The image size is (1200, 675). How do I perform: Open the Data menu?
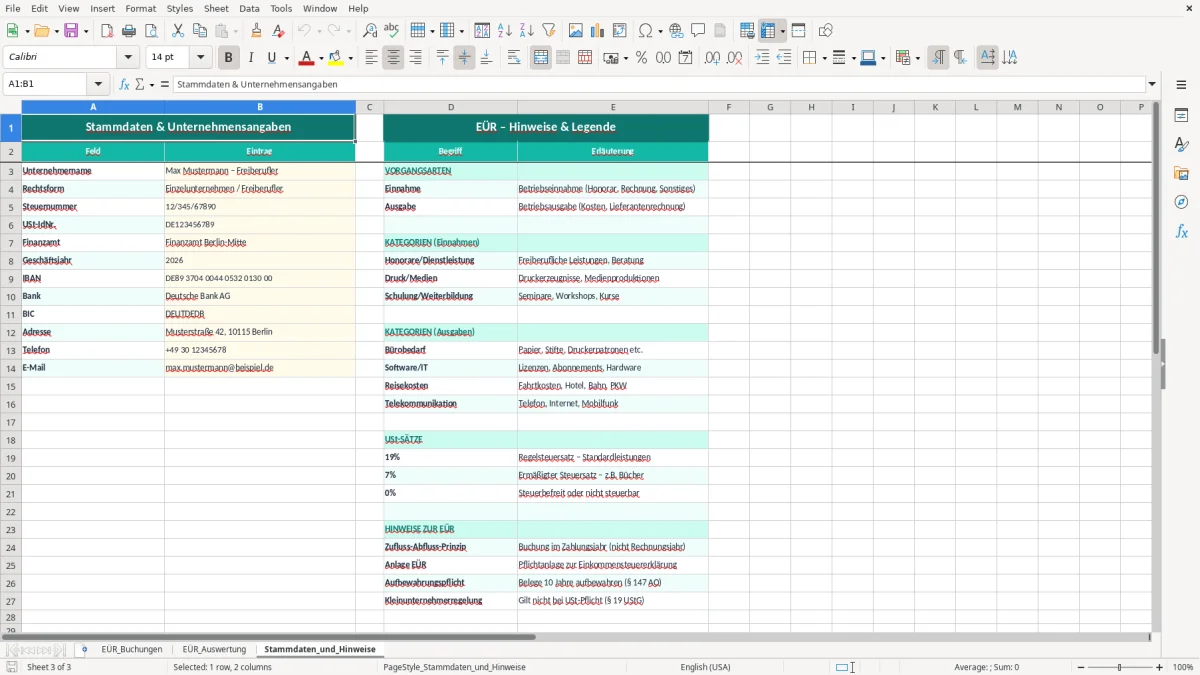pyautogui.click(x=249, y=8)
